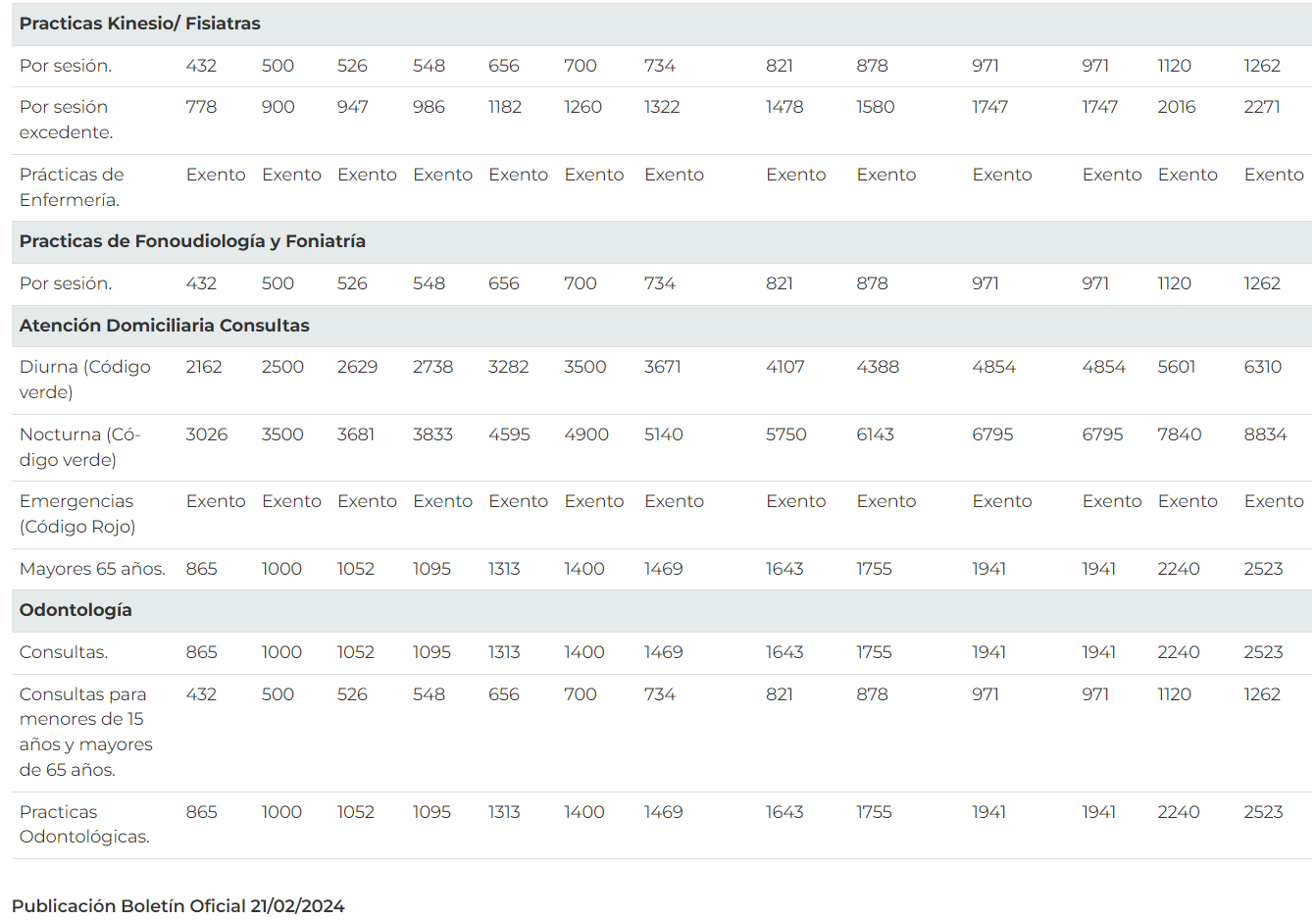Select the value 2162 in Diurna row
This screenshot has height=920, width=1316.
(204, 367)
